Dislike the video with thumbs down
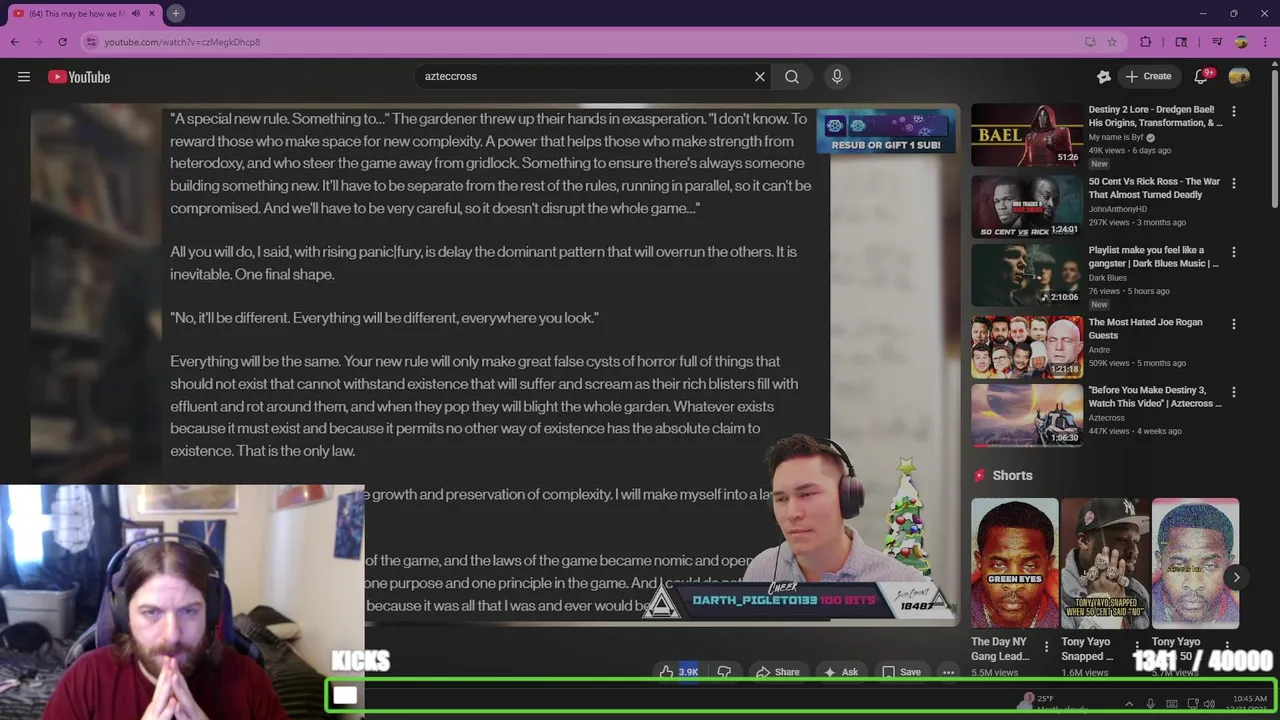This screenshot has height=720, width=1280. pos(724,672)
